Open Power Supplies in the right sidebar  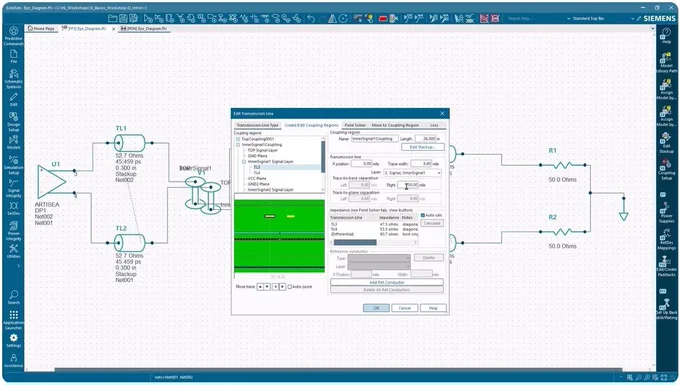coord(667,213)
